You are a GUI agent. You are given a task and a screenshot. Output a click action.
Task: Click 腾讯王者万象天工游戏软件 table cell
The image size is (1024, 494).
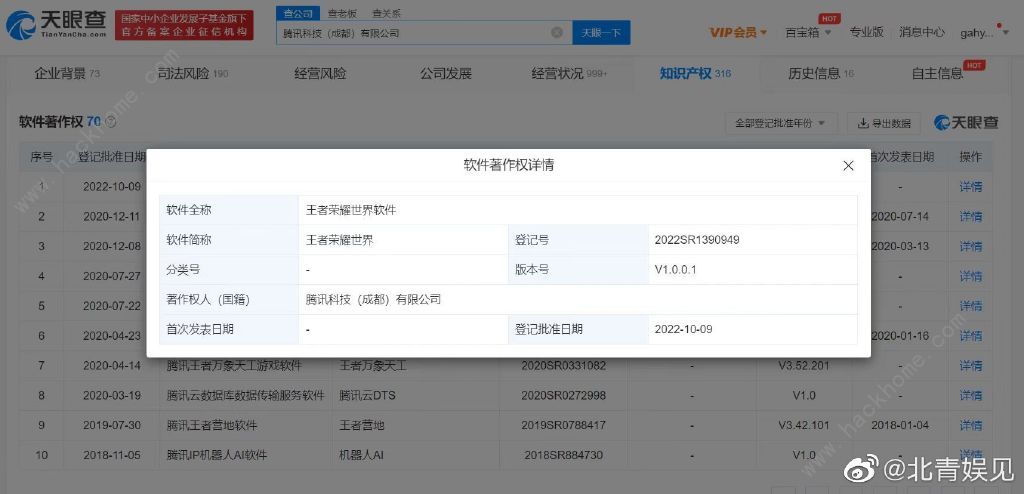click(234, 366)
